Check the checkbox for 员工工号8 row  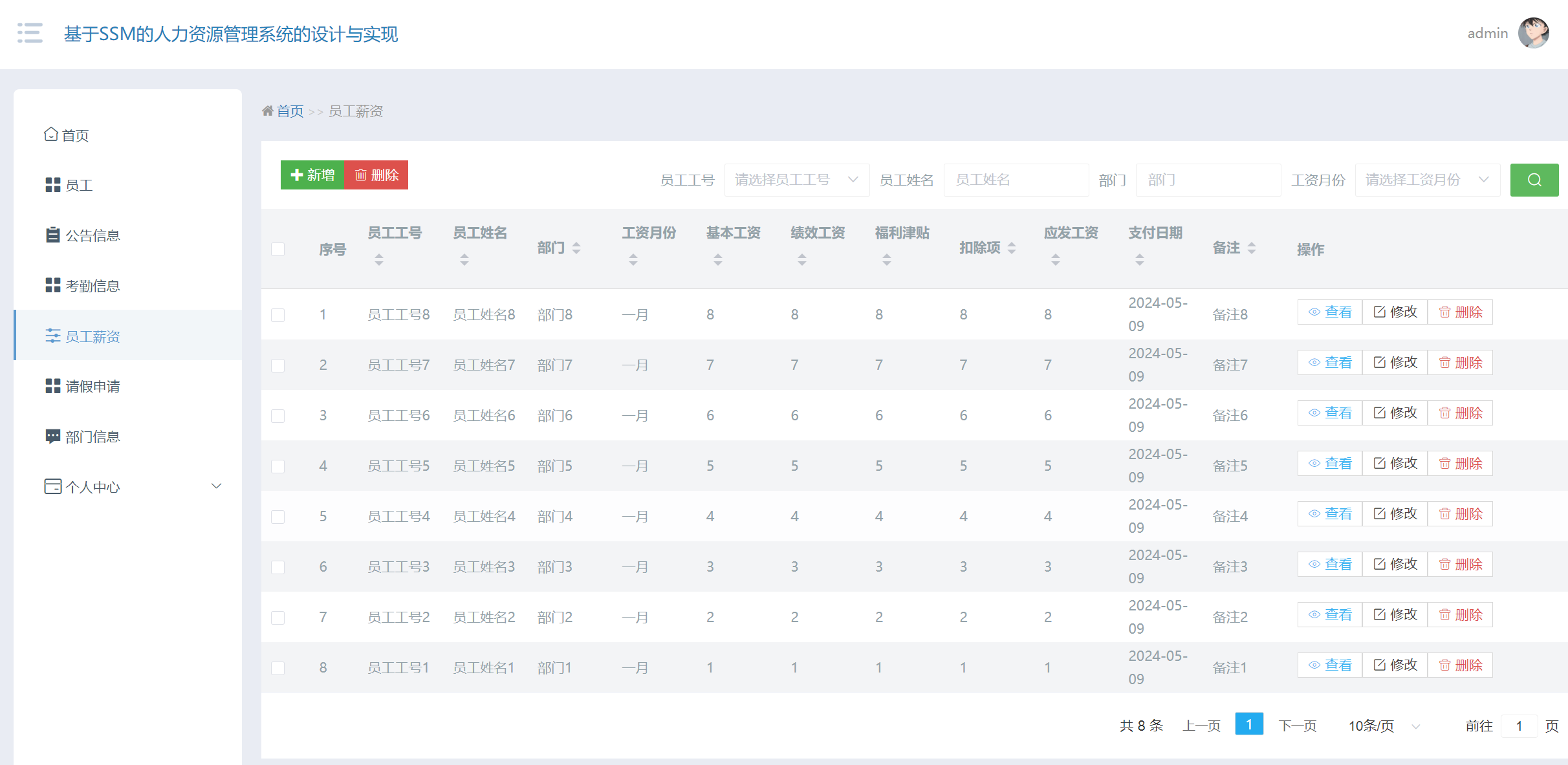[x=278, y=314]
